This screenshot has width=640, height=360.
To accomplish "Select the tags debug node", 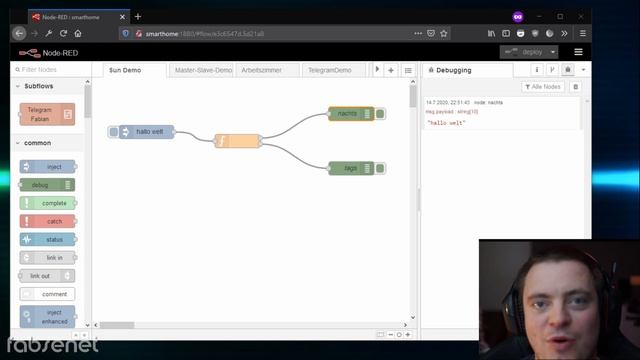I will click(351, 168).
